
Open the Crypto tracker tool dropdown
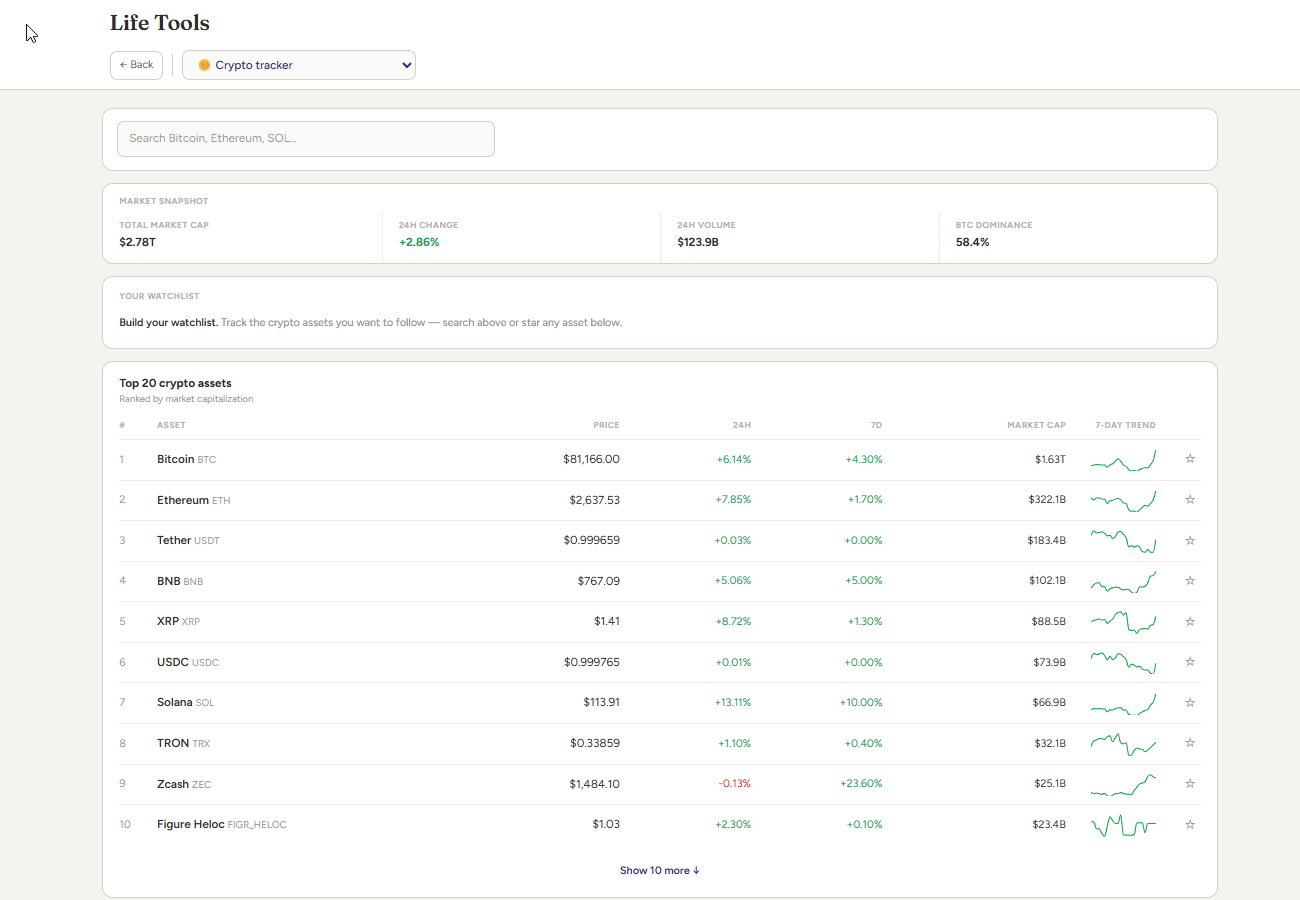[x=299, y=65]
